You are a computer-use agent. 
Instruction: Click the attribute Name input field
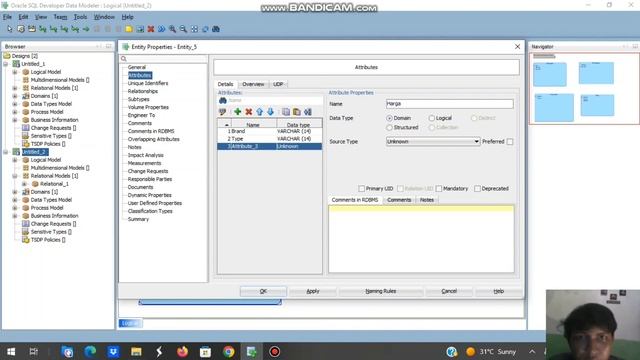coord(449,104)
